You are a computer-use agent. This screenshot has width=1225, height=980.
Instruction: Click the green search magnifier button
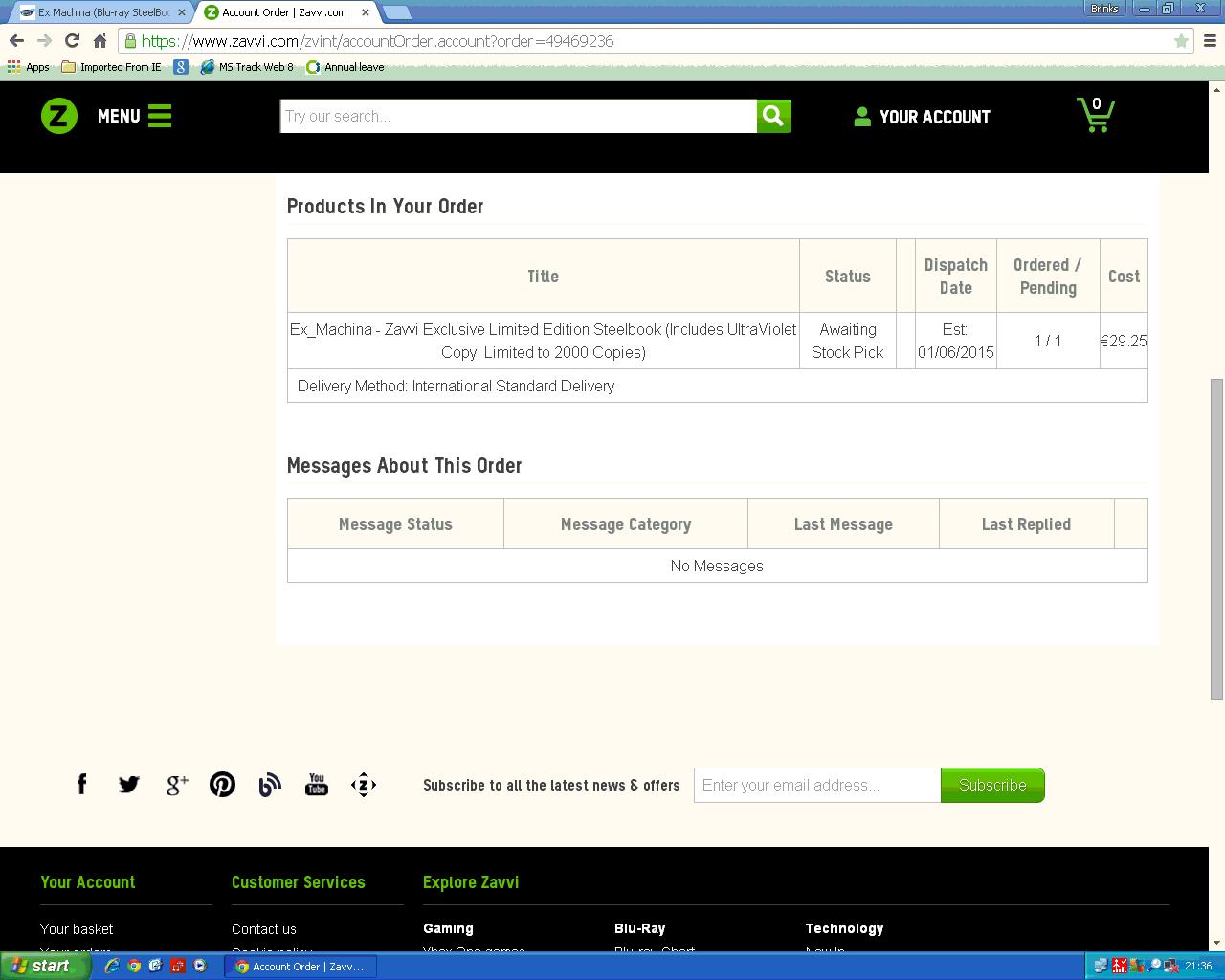click(774, 116)
